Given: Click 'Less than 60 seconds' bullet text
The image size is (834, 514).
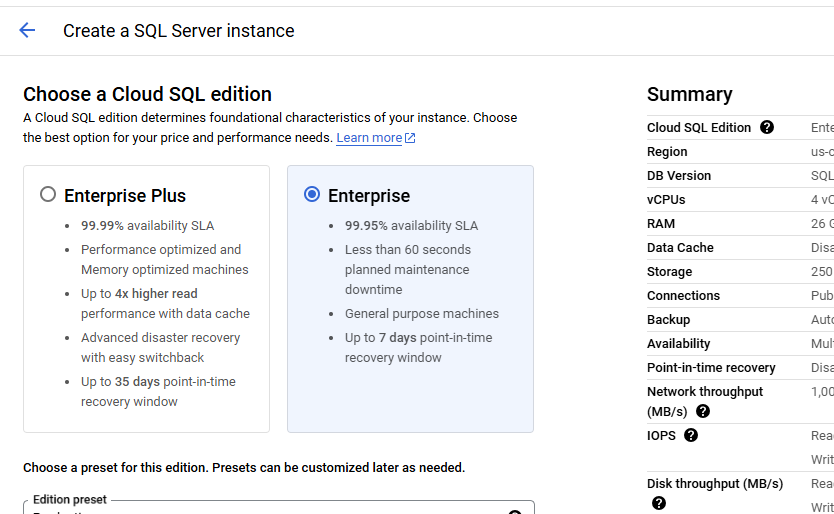Looking at the screenshot, I should [x=408, y=250].
